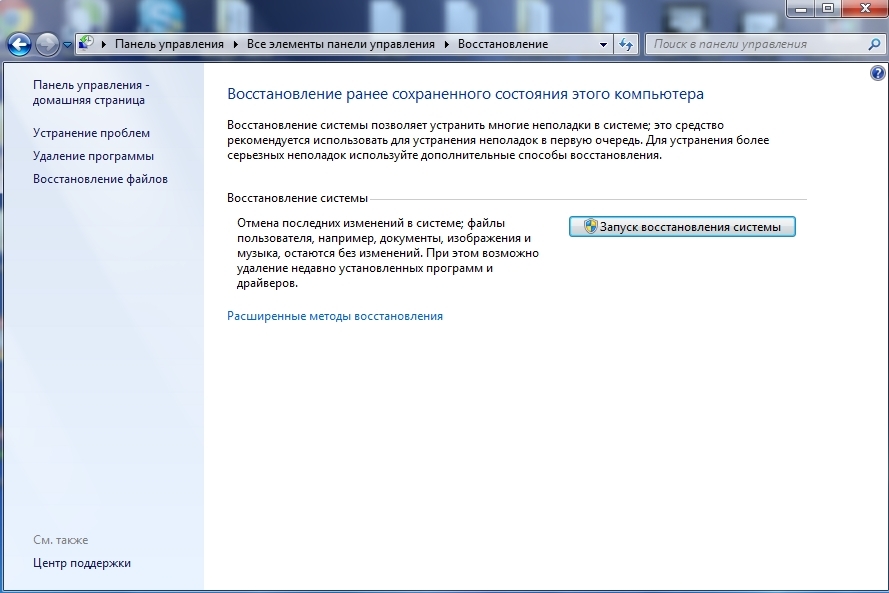Maximize the Control Panel window
This screenshot has width=889, height=593.
pyautogui.click(x=828, y=8)
